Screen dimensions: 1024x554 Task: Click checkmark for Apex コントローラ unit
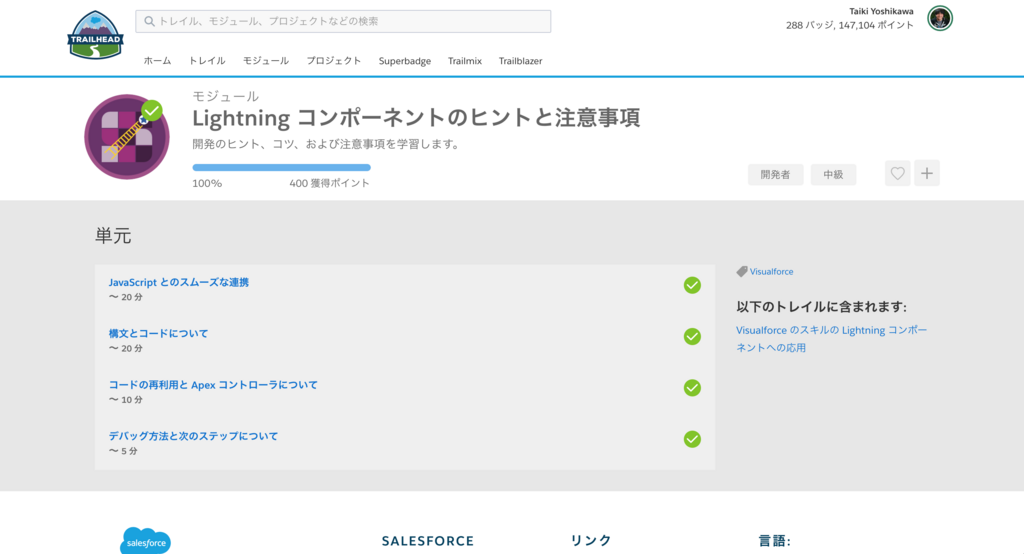point(692,388)
